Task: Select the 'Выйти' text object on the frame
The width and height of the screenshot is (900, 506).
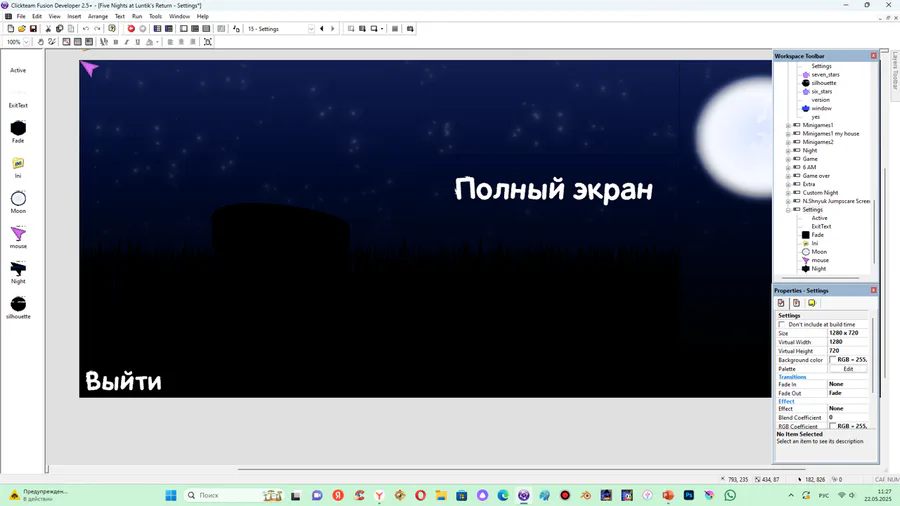Action: pos(123,381)
